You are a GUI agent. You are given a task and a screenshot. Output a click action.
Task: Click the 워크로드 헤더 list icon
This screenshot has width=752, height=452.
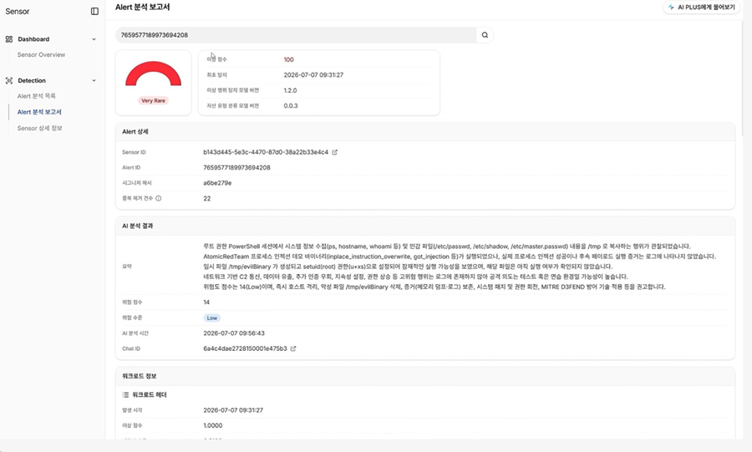[126, 395]
